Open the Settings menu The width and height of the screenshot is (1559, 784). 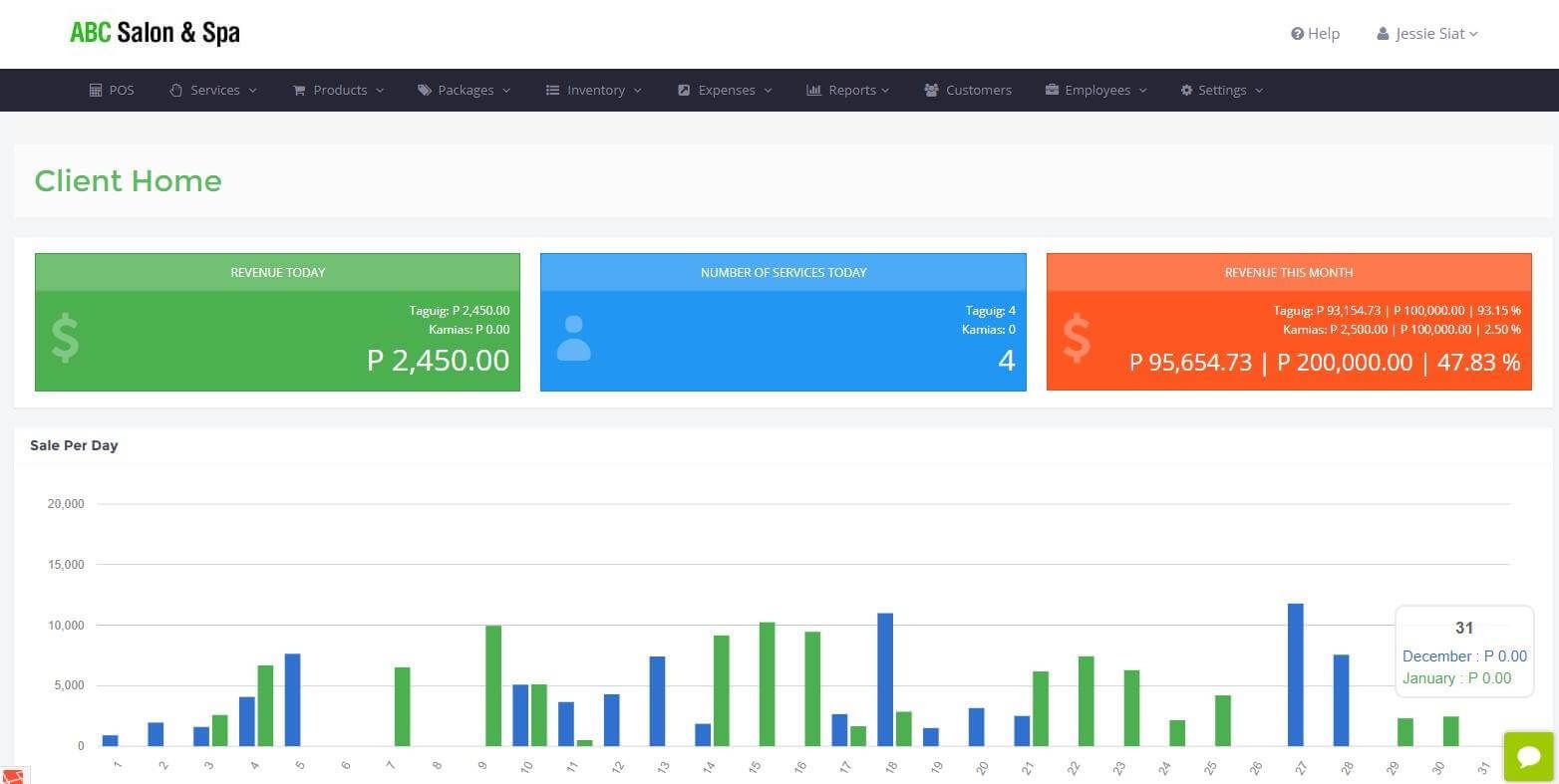point(1222,90)
